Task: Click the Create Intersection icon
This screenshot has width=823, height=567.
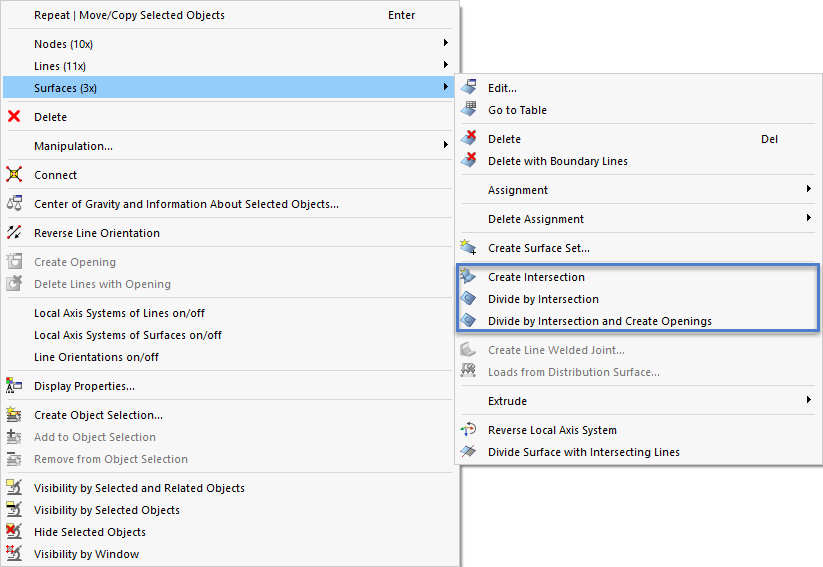Action: pyautogui.click(x=468, y=277)
